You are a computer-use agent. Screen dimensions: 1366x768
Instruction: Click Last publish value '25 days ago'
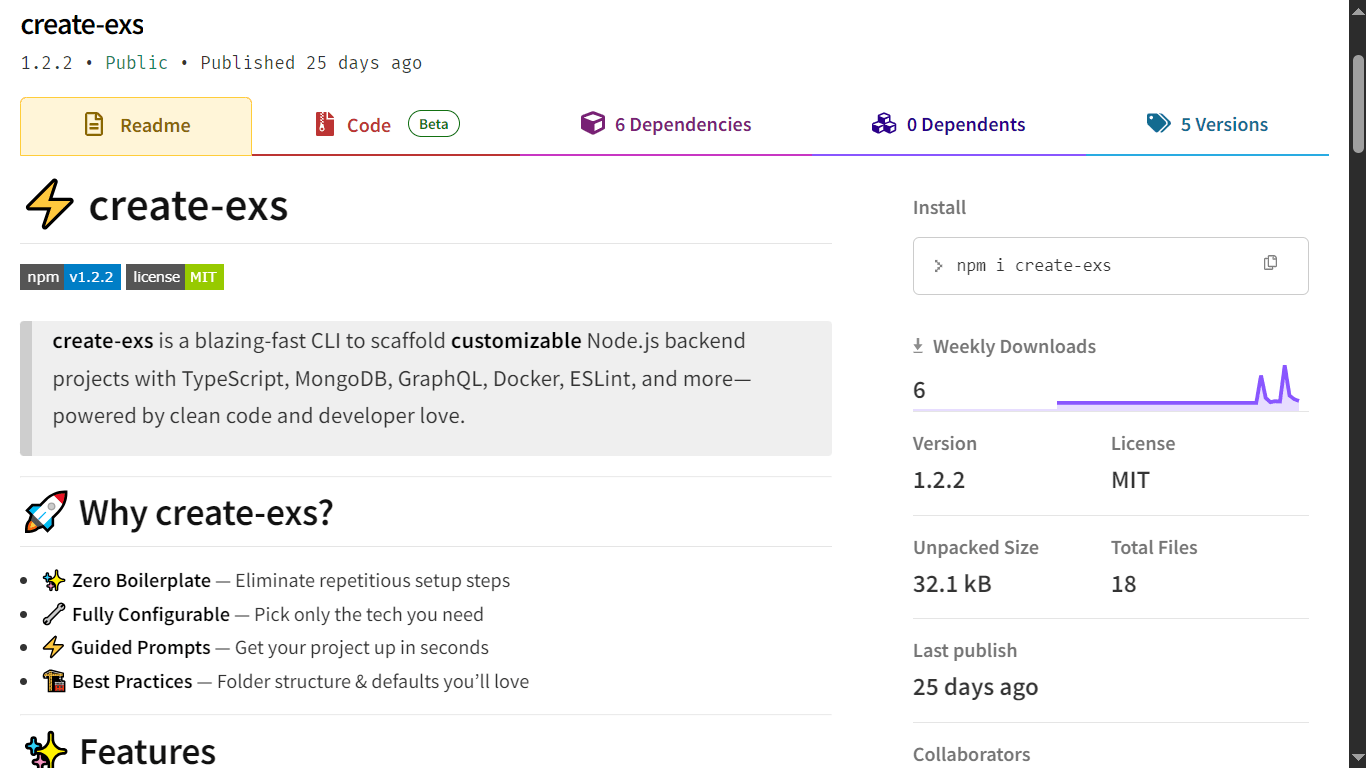tap(976, 687)
